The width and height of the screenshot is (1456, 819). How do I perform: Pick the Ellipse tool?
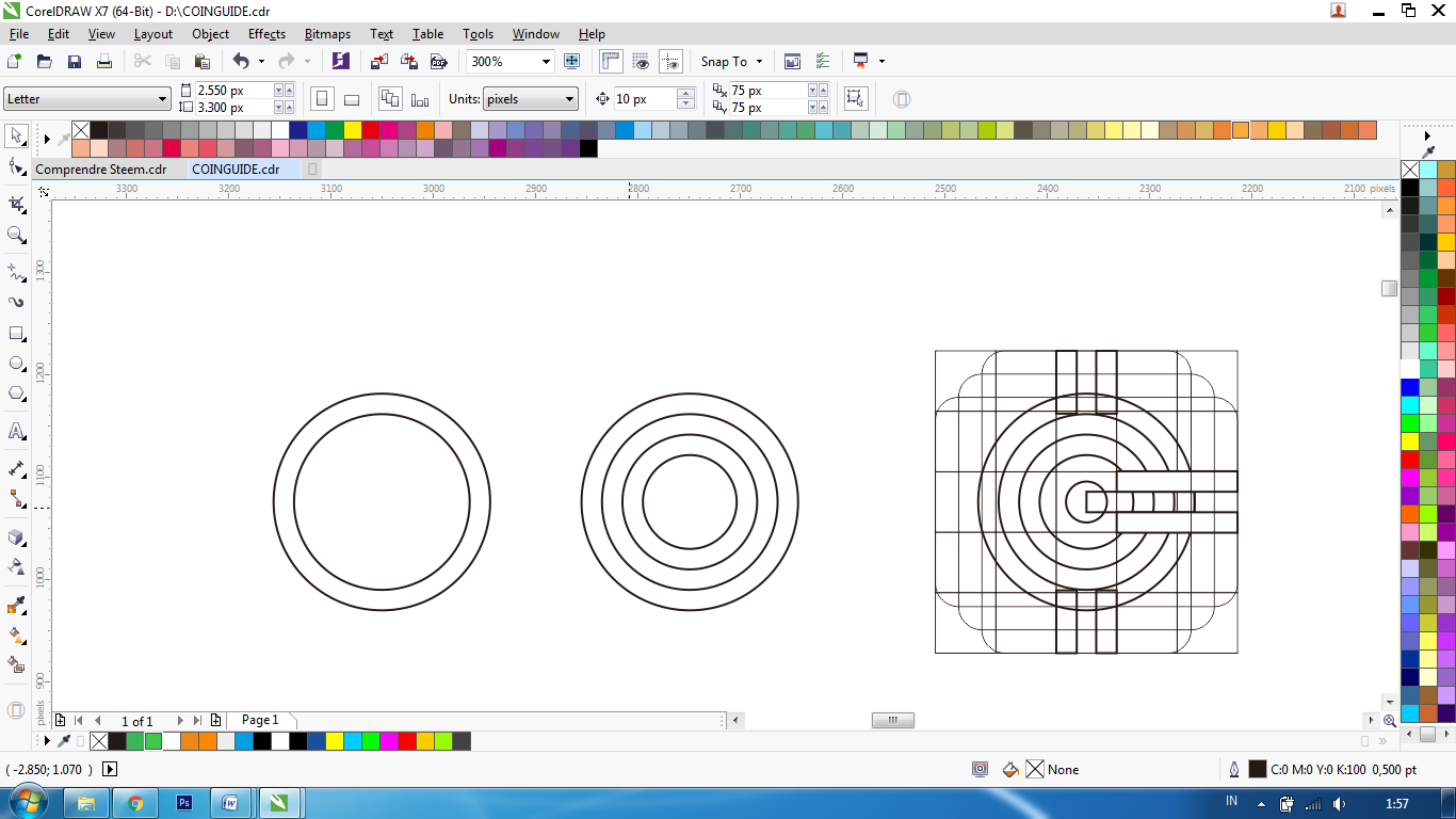tap(16, 363)
